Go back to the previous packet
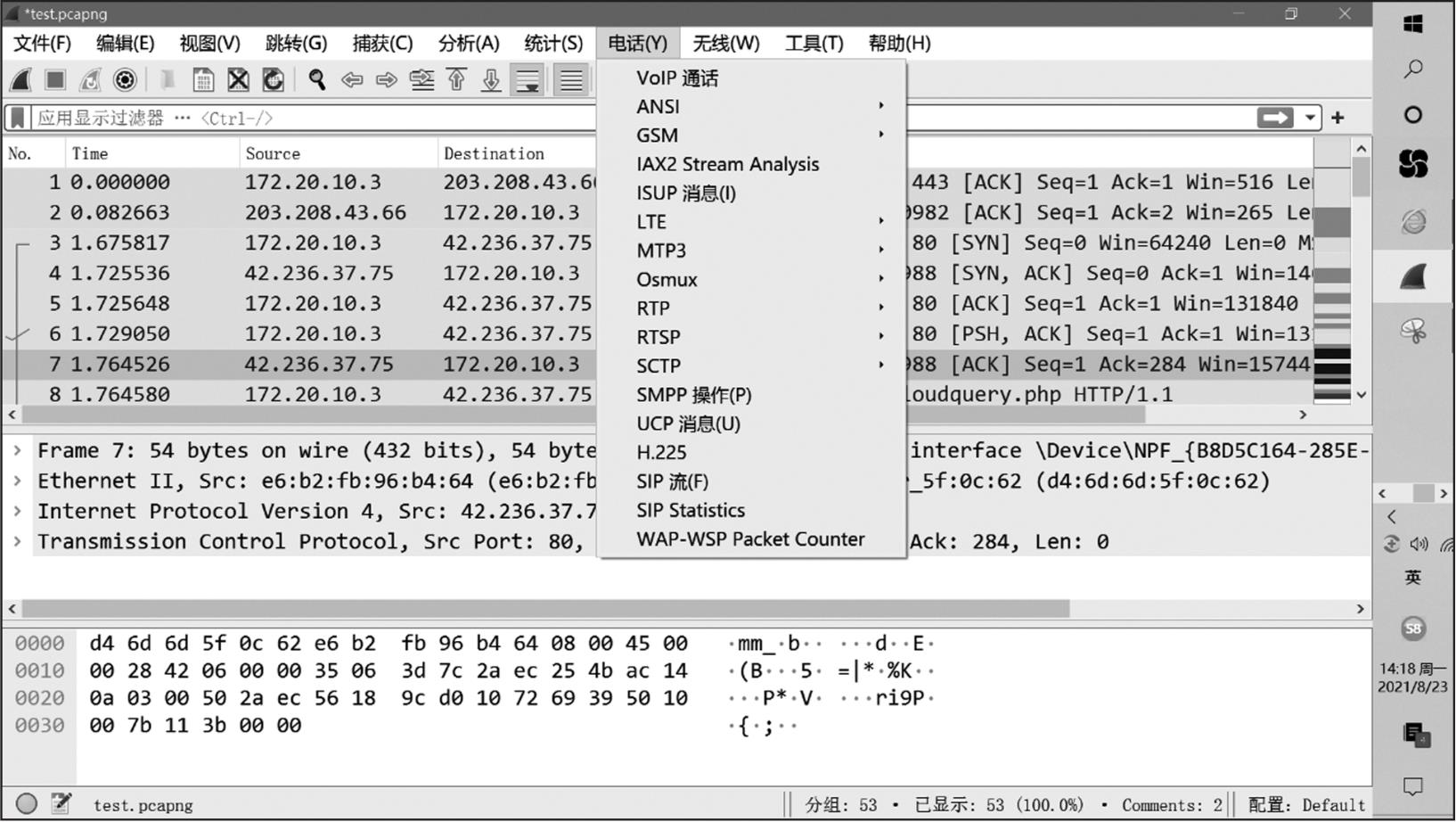This screenshot has width=1456, height=822. click(x=352, y=80)
